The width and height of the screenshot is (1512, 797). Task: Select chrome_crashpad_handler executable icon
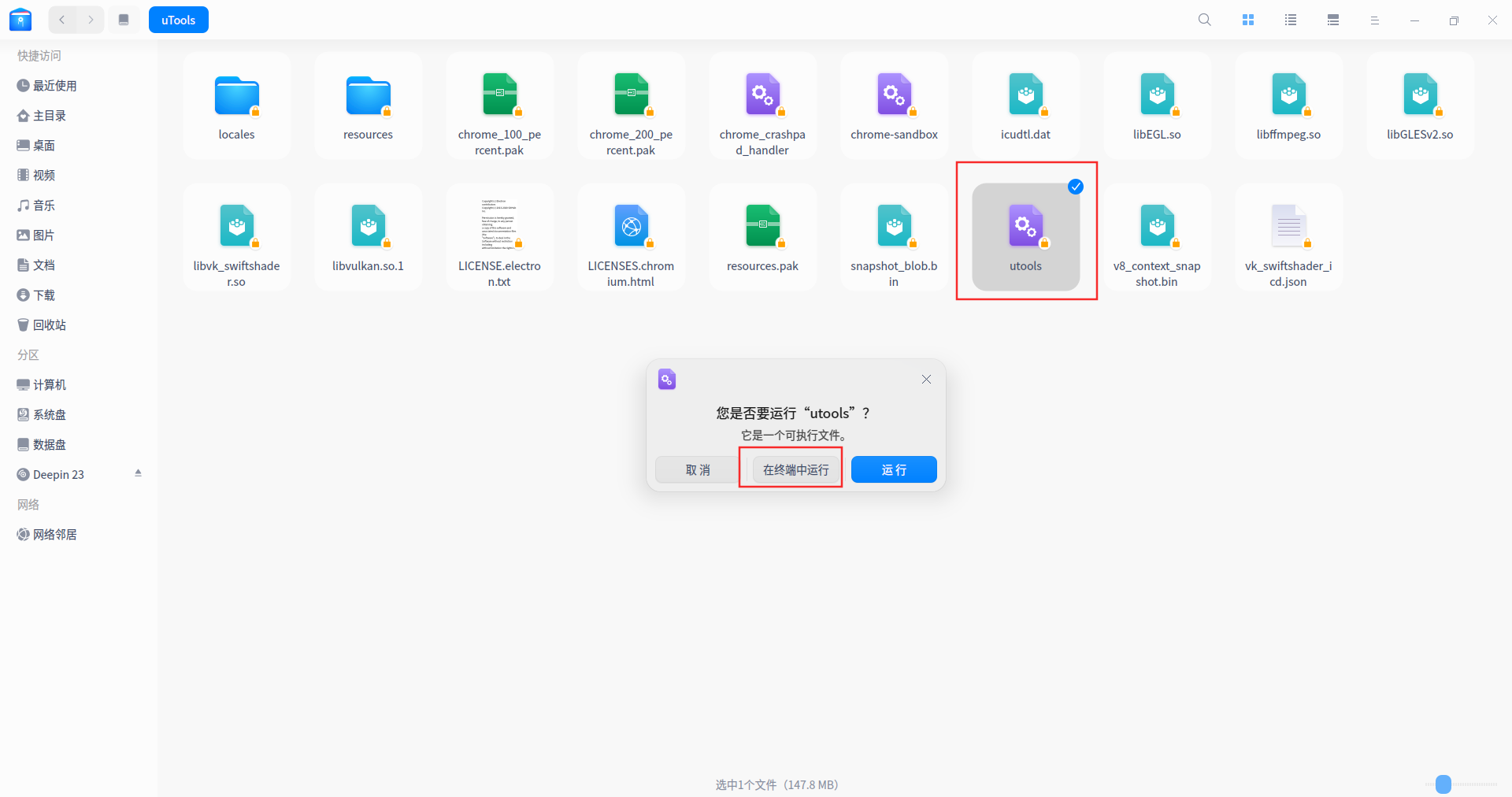click(x=762, y=95)
